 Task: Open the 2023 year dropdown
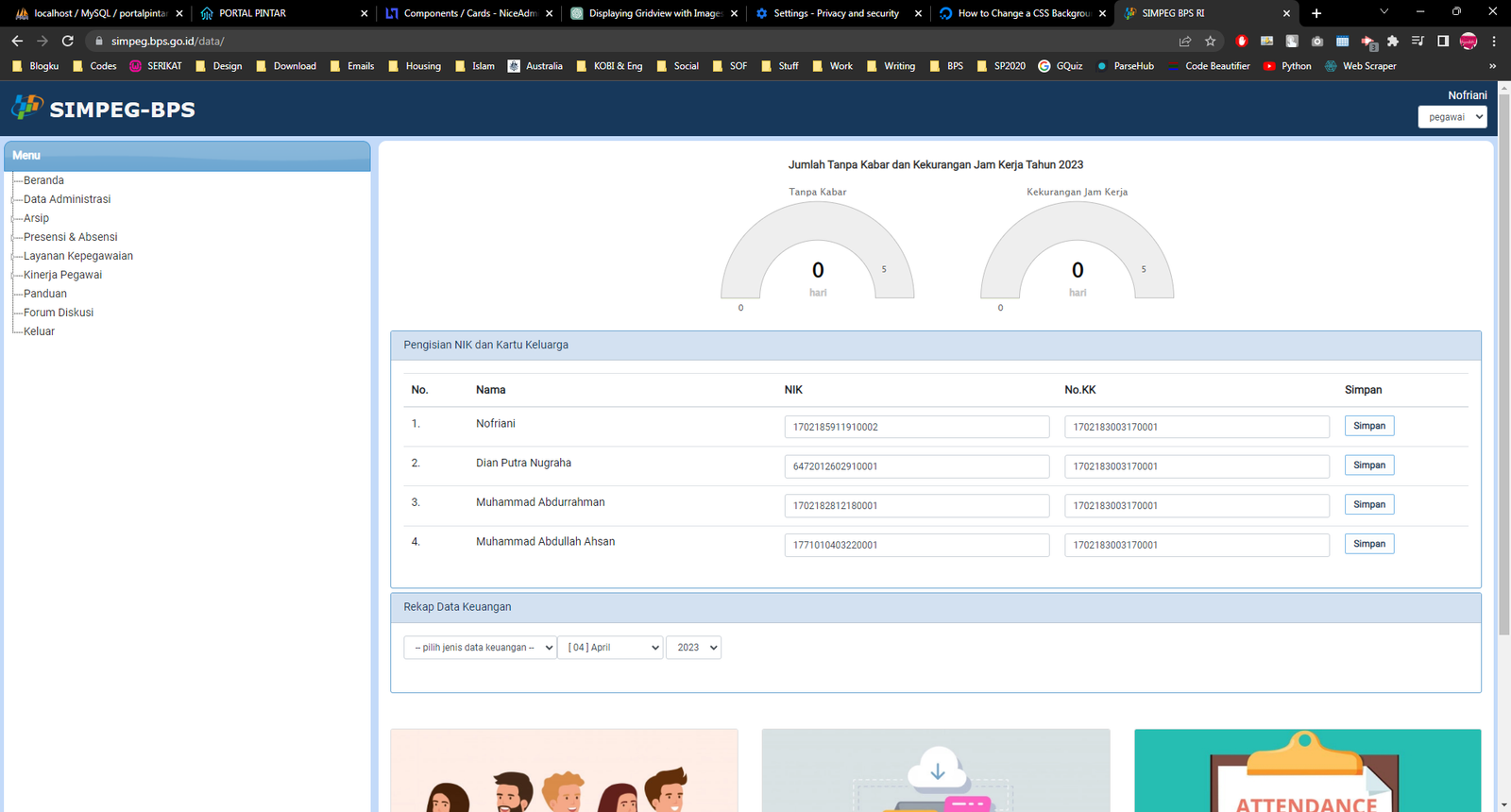694,648
